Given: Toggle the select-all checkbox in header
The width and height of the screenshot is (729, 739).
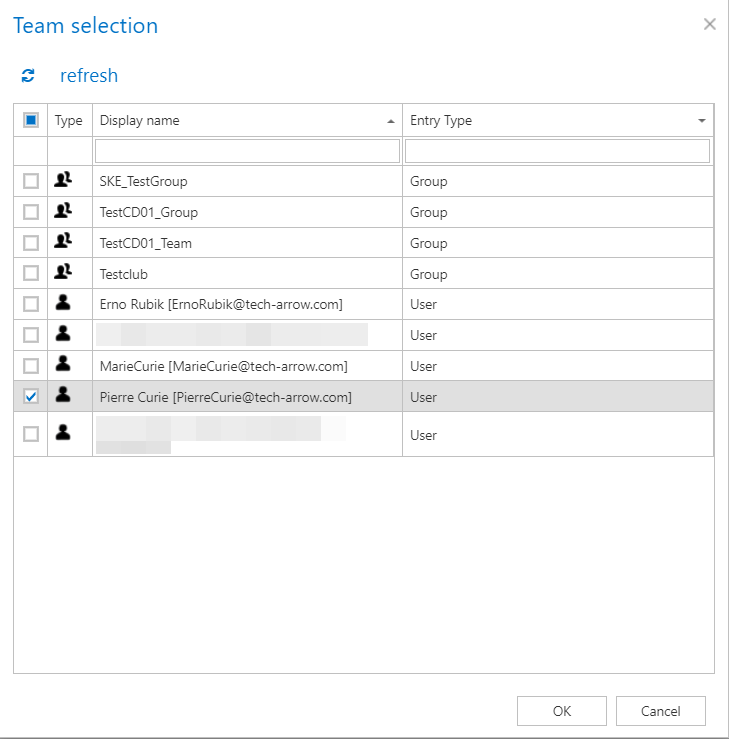Looking at the screenshot, I should click(x=31, y=120).
